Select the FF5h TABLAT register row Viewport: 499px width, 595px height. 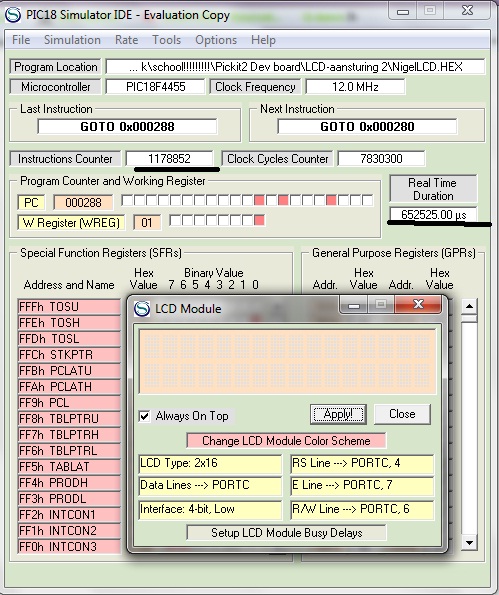69,467
